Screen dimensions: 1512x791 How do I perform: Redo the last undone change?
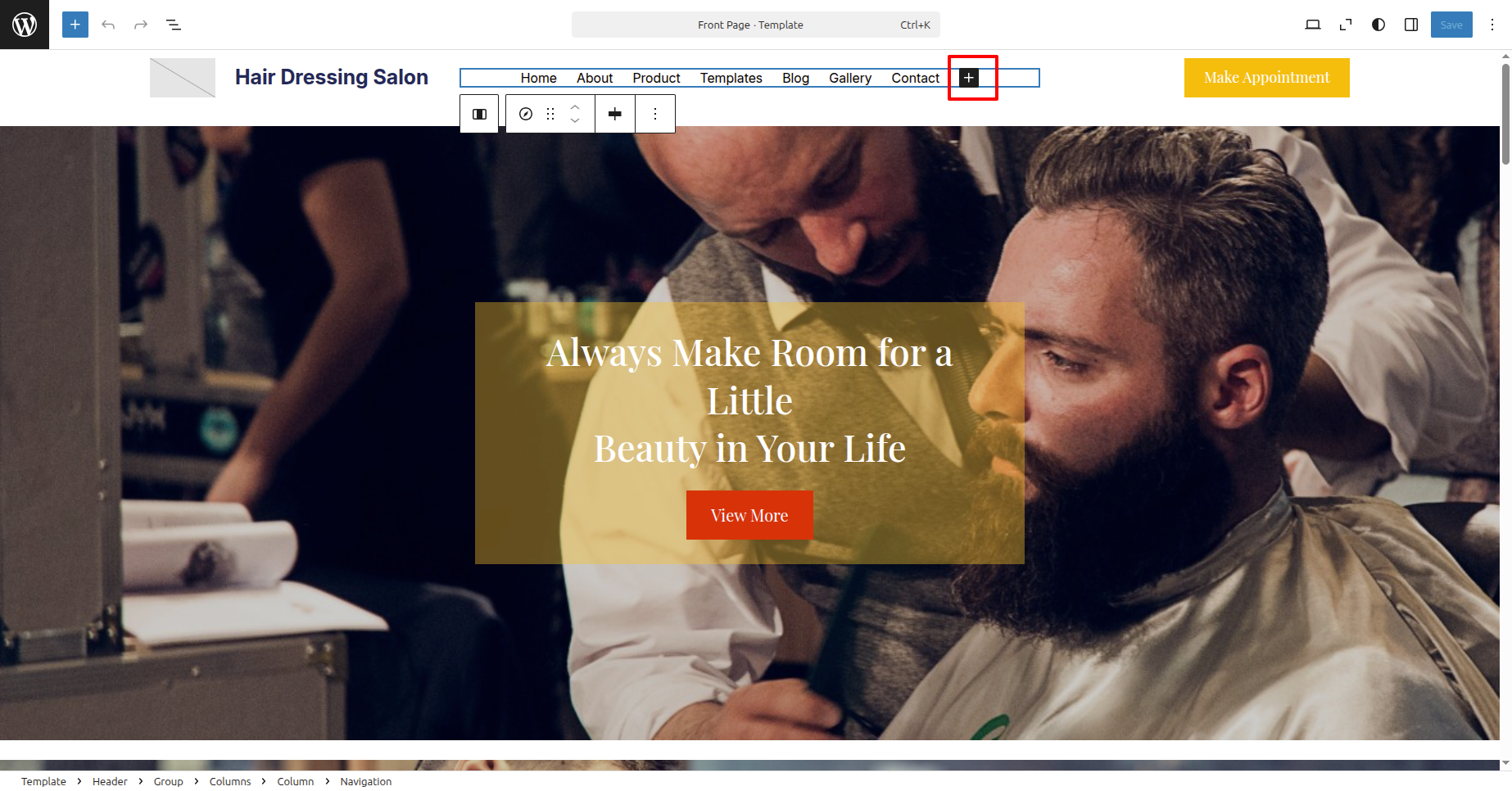[x=141, y=25]
